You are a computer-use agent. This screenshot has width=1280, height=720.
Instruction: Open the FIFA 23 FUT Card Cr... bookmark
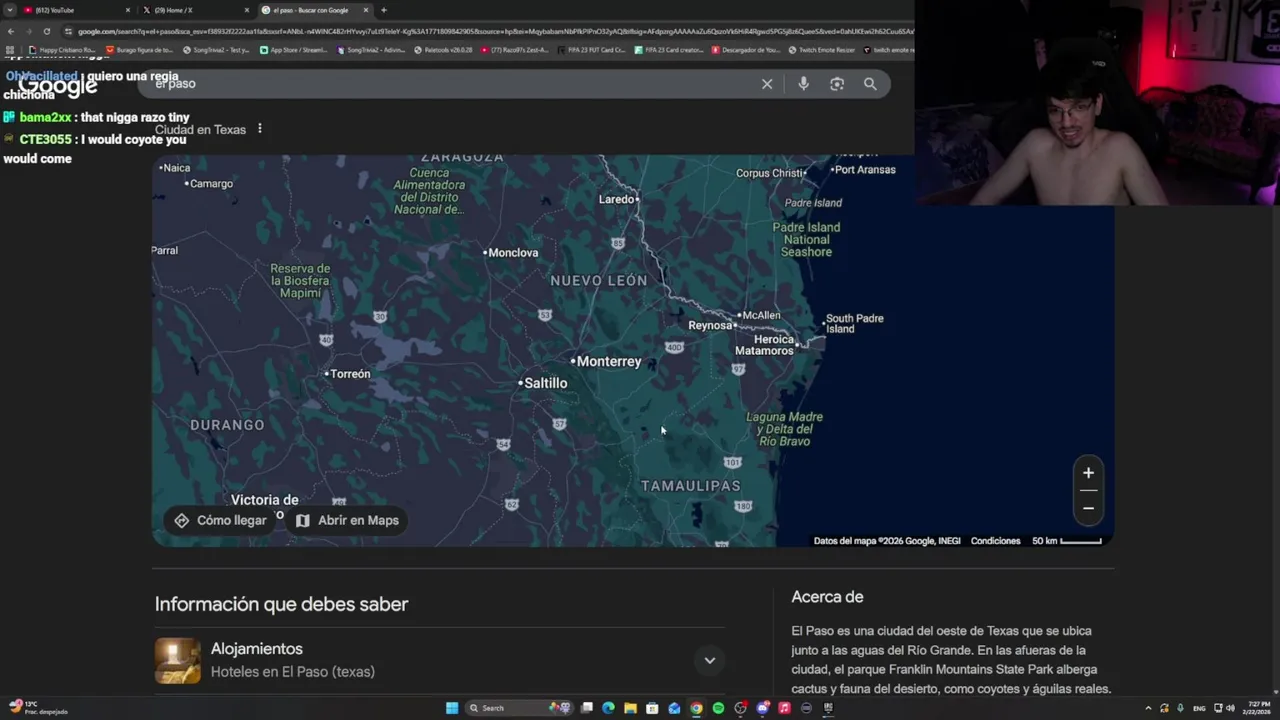(592, 49)
